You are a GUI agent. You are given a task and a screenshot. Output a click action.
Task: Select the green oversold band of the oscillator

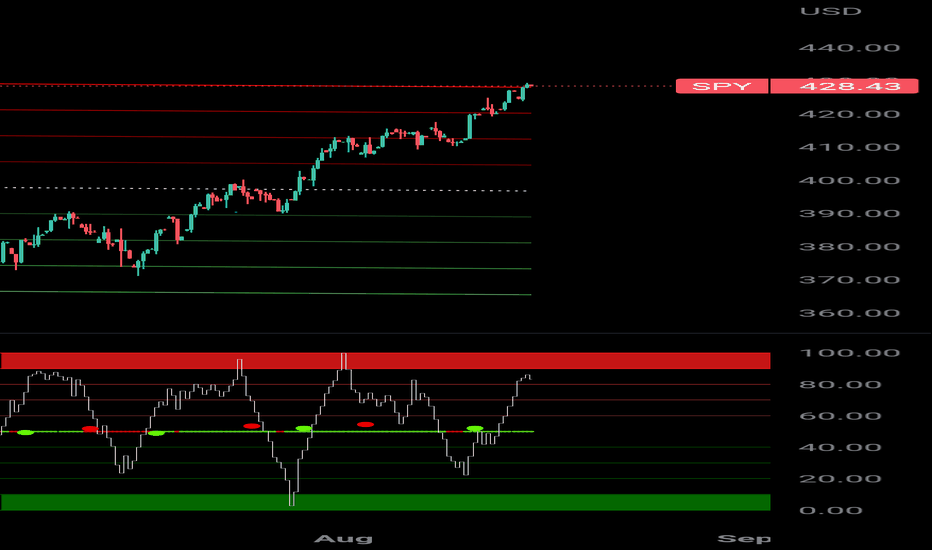[385, 502]
